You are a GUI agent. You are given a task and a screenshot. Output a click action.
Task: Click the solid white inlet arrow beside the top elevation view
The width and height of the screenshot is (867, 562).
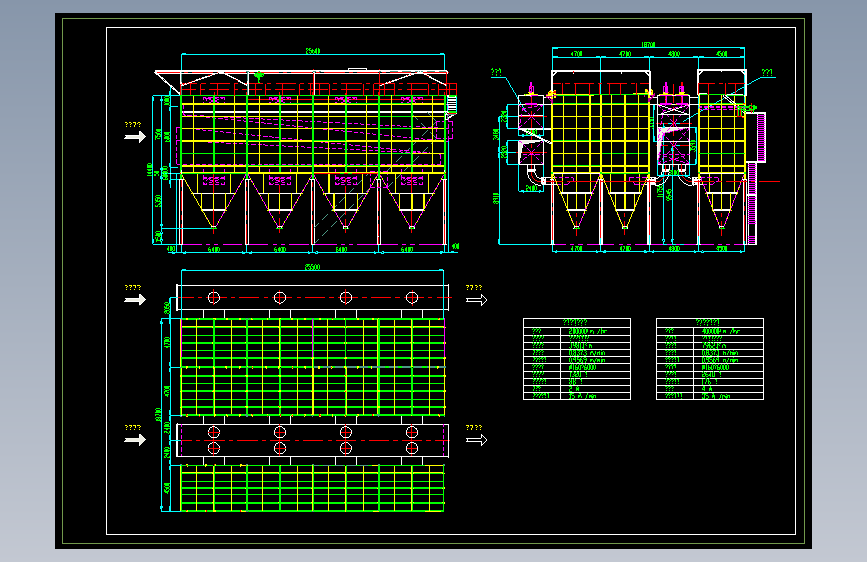(134, 137)
